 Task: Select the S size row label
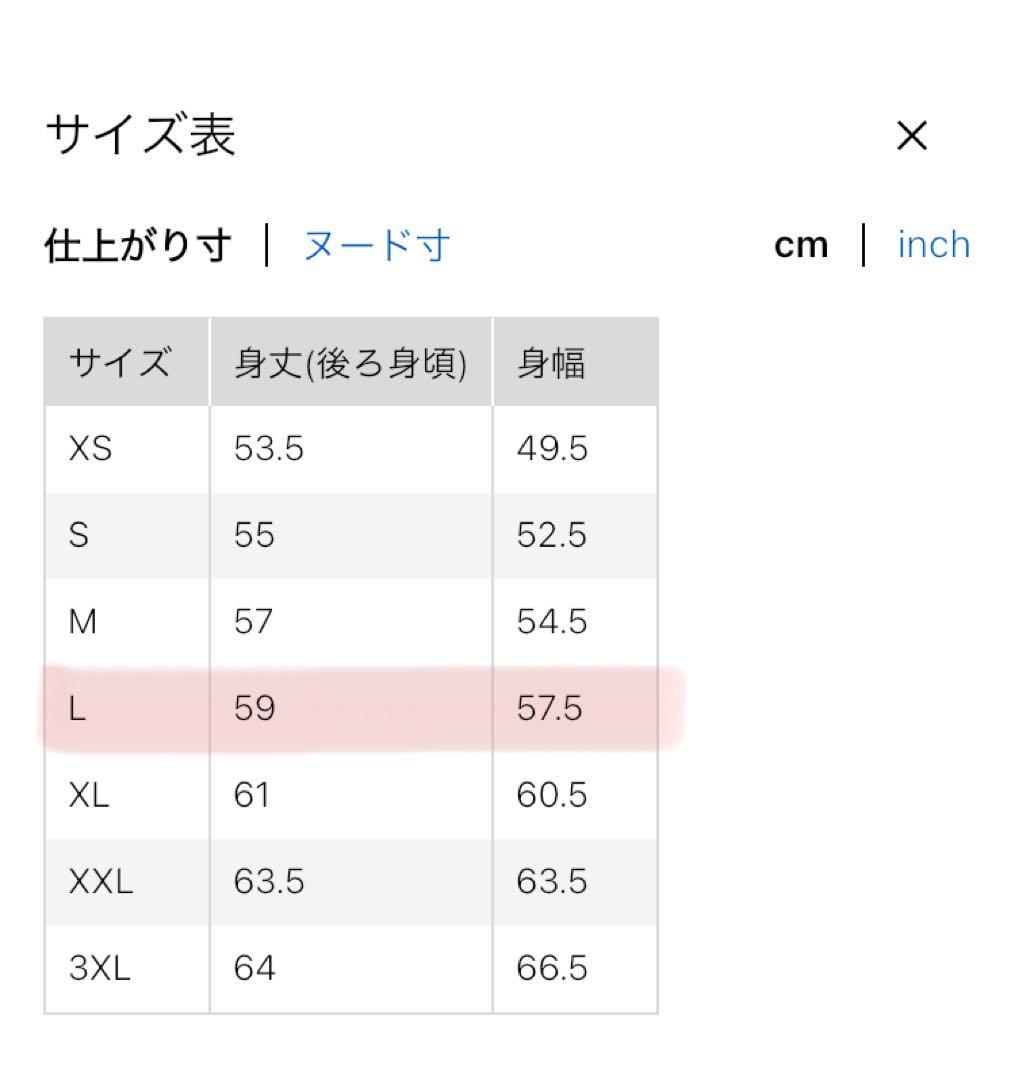(x=79, y=535)
